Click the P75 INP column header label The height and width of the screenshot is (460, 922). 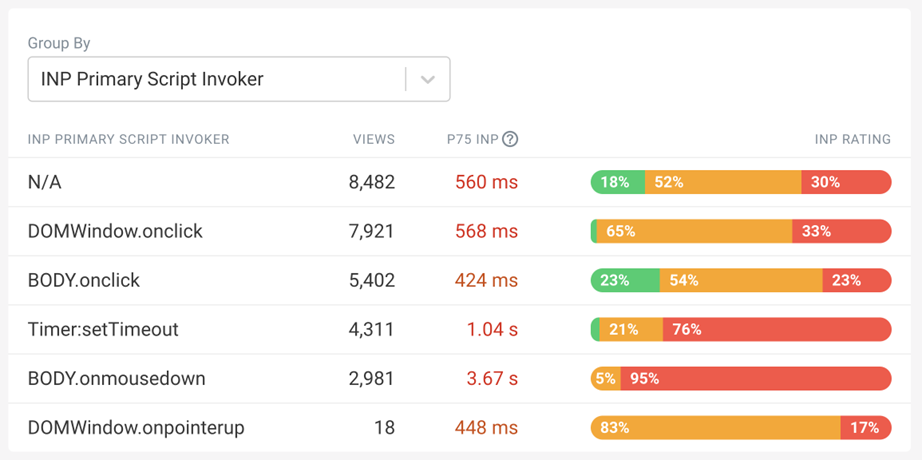pyautogui.click(x=472, y=139)
